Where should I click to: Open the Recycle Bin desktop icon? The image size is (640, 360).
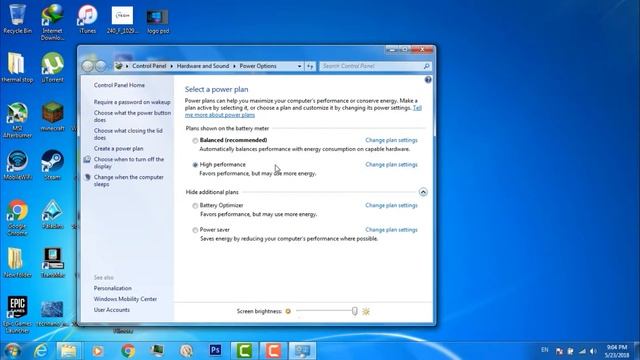(x=17, y=19)
